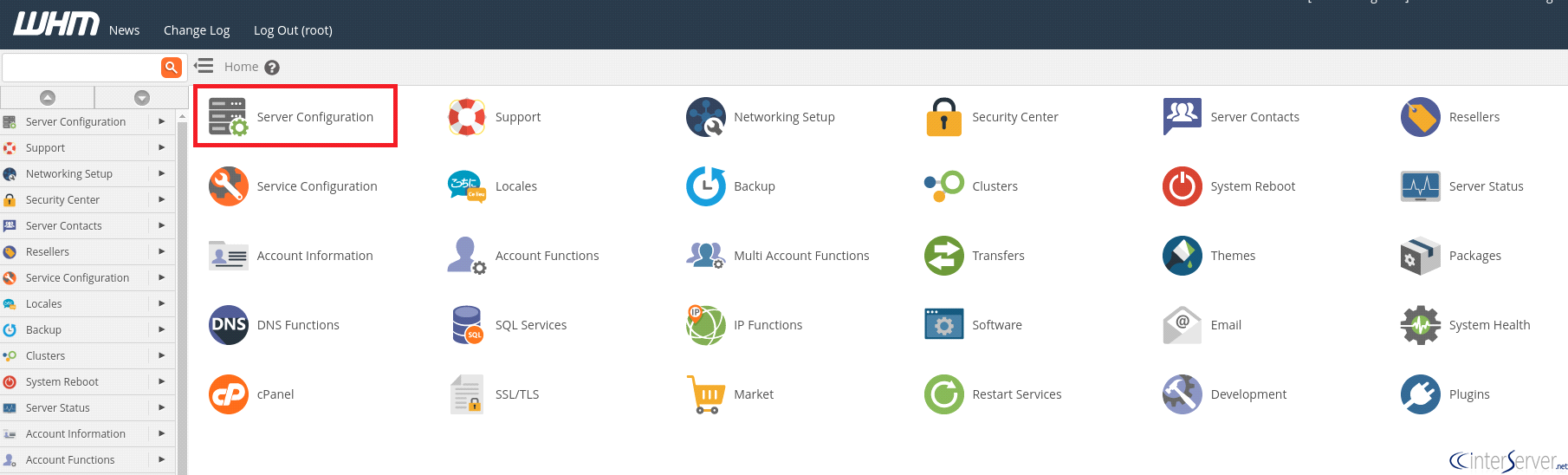Open the SQL Services database icon
The height and width of the screenshot is (475, 1568).
pos(467,325)
